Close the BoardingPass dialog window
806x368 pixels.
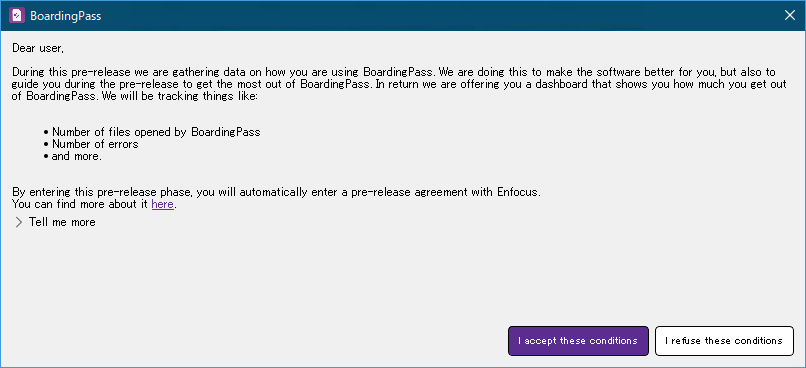790,15
